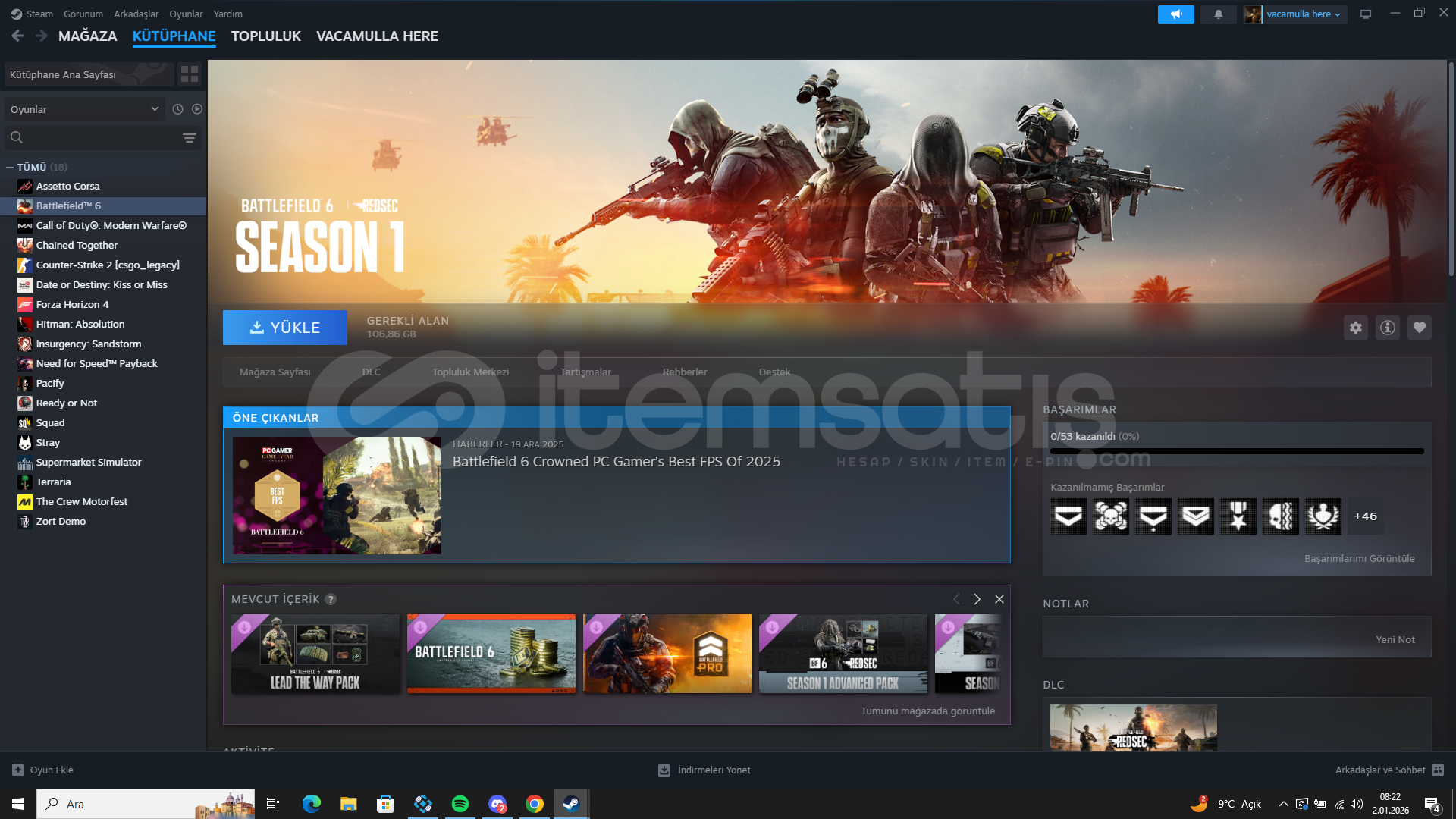The height and width of the screenshot is (819, 1456).
Task: Open game settings gear icon
Action: point(1355,328)
